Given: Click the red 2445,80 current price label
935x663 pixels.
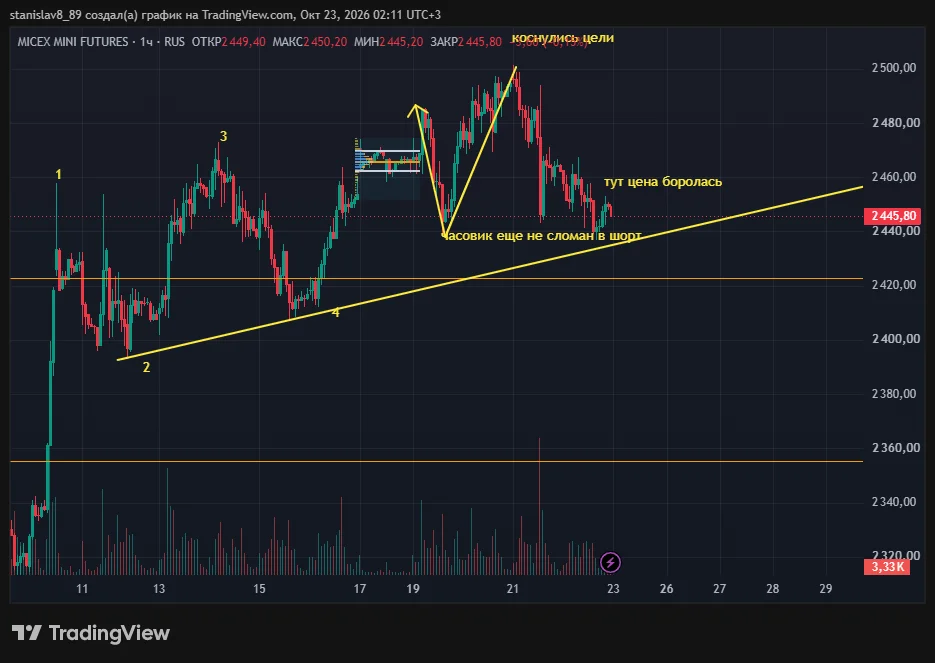Looking at the screenshot, I should tap(892, 216).
